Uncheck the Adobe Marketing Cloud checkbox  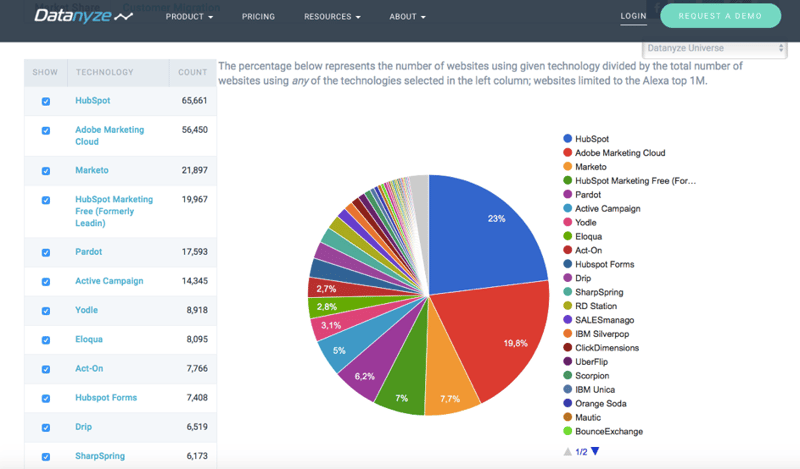point(46,131)
